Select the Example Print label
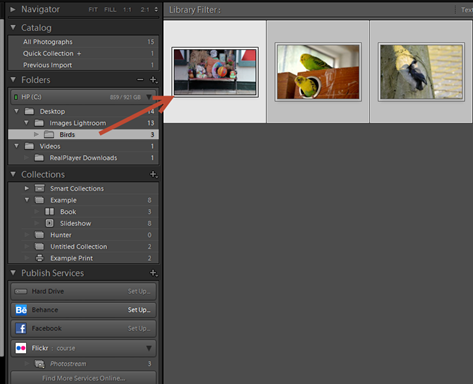Viewport: 473px width, 384px height. (71, 258)
